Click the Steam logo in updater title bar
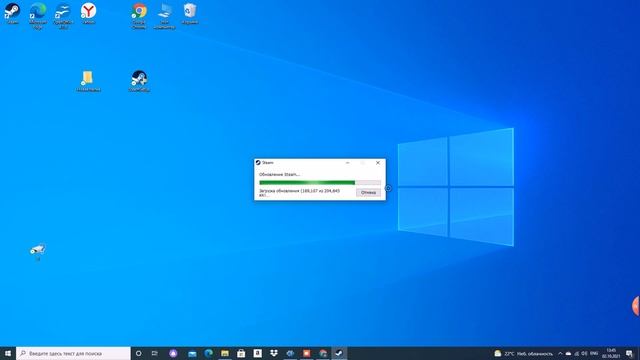The image size is (640, 360). coord(258,162)
